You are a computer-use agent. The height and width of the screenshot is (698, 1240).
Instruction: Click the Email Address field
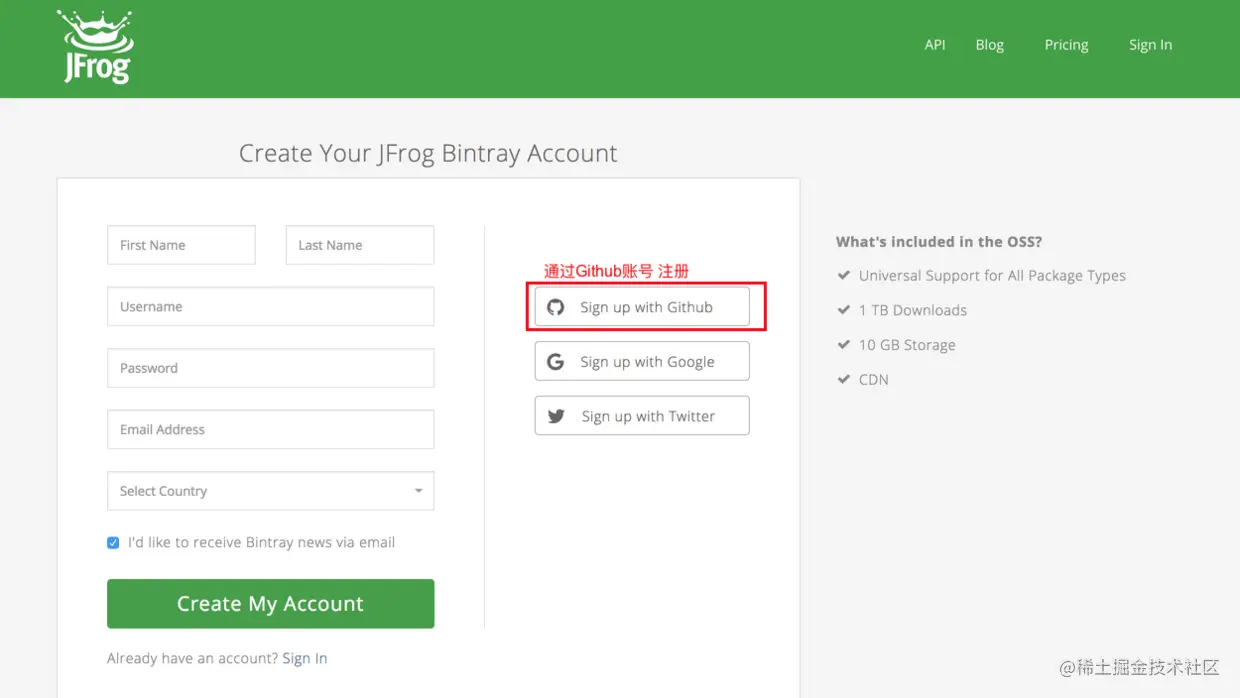270,430
